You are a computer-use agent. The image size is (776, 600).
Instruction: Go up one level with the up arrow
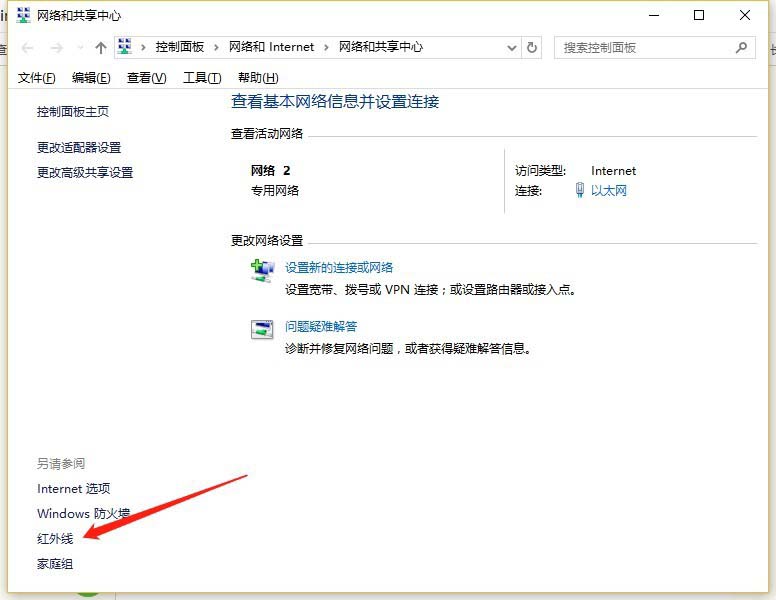click(x=101, y=48)
